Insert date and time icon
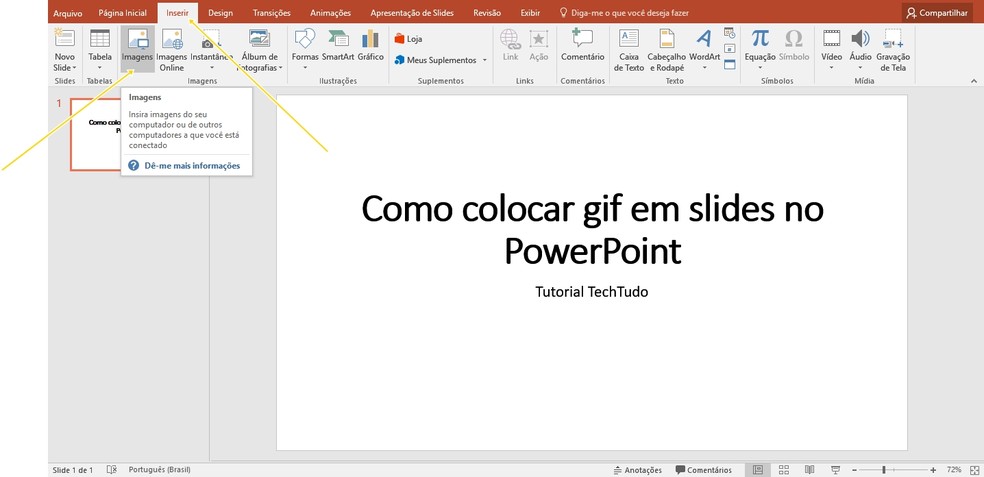The width and height of the screenshot is (984, 477). tap(729, 33)
